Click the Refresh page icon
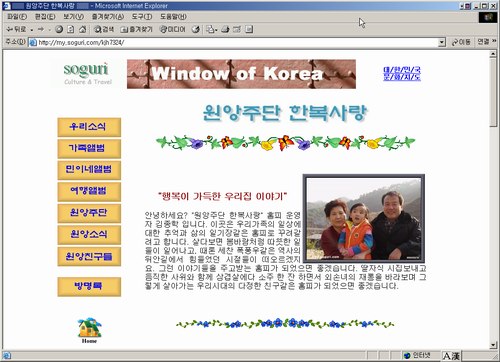The image size is (500, 362). point(71,29)
